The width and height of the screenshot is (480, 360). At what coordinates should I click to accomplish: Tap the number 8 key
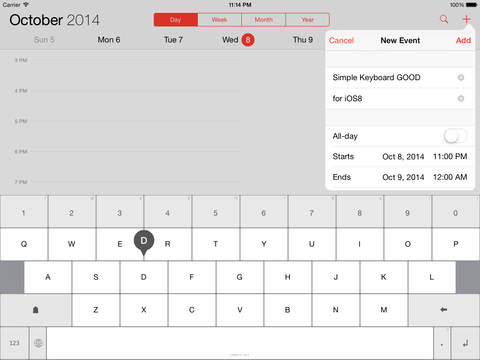point(360,212)
